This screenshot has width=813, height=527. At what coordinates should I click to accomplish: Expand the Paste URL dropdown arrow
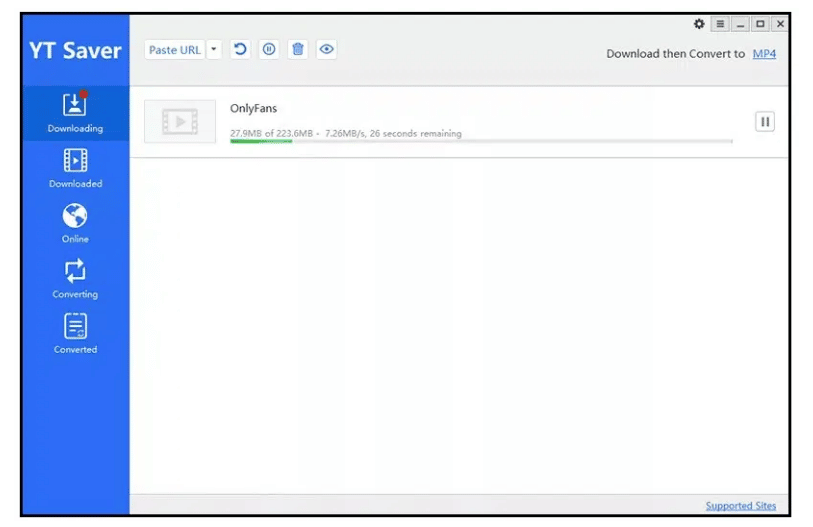pos(214,50)
